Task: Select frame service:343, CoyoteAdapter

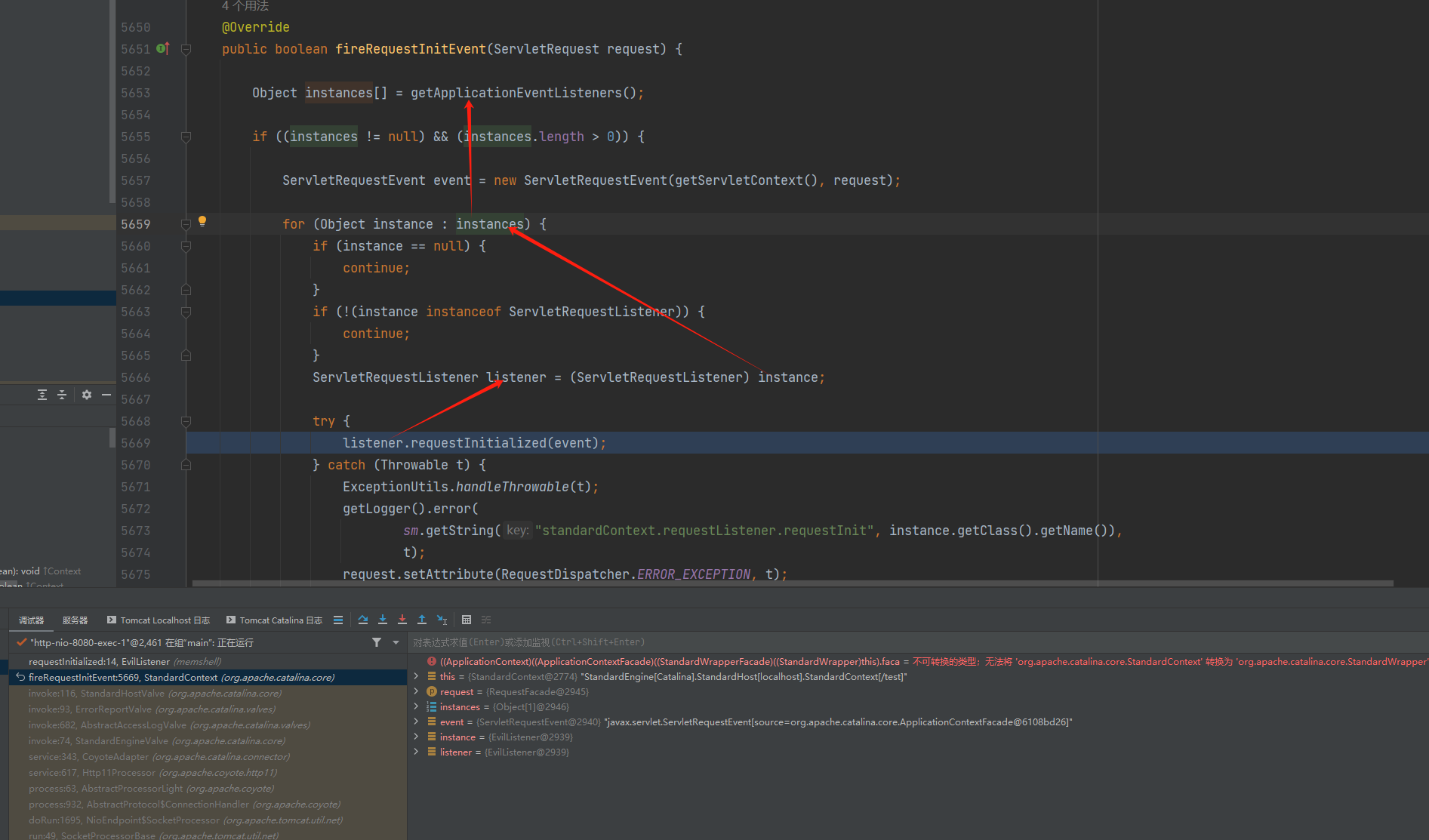Action: tap(208, 756)
